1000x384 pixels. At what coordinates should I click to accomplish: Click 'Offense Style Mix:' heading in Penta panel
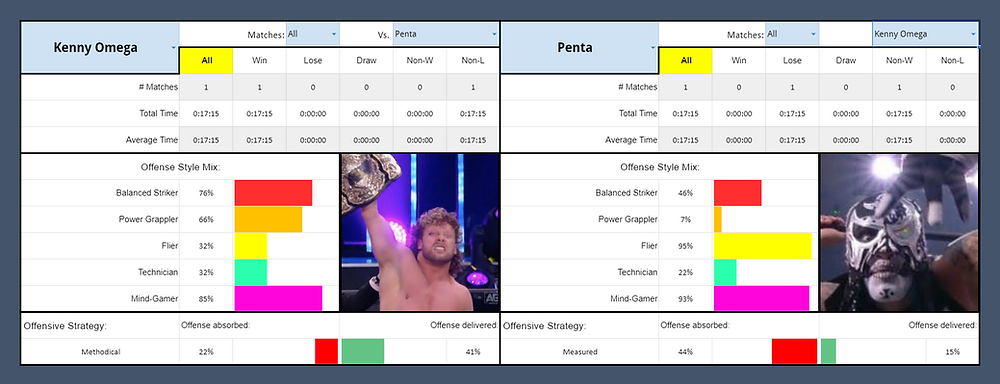(659, 167)
